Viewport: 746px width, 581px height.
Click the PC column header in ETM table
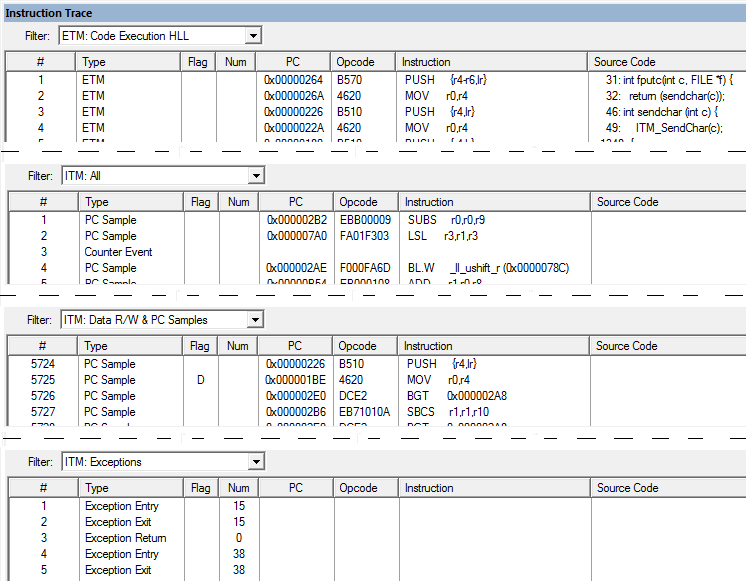[293, 62]
